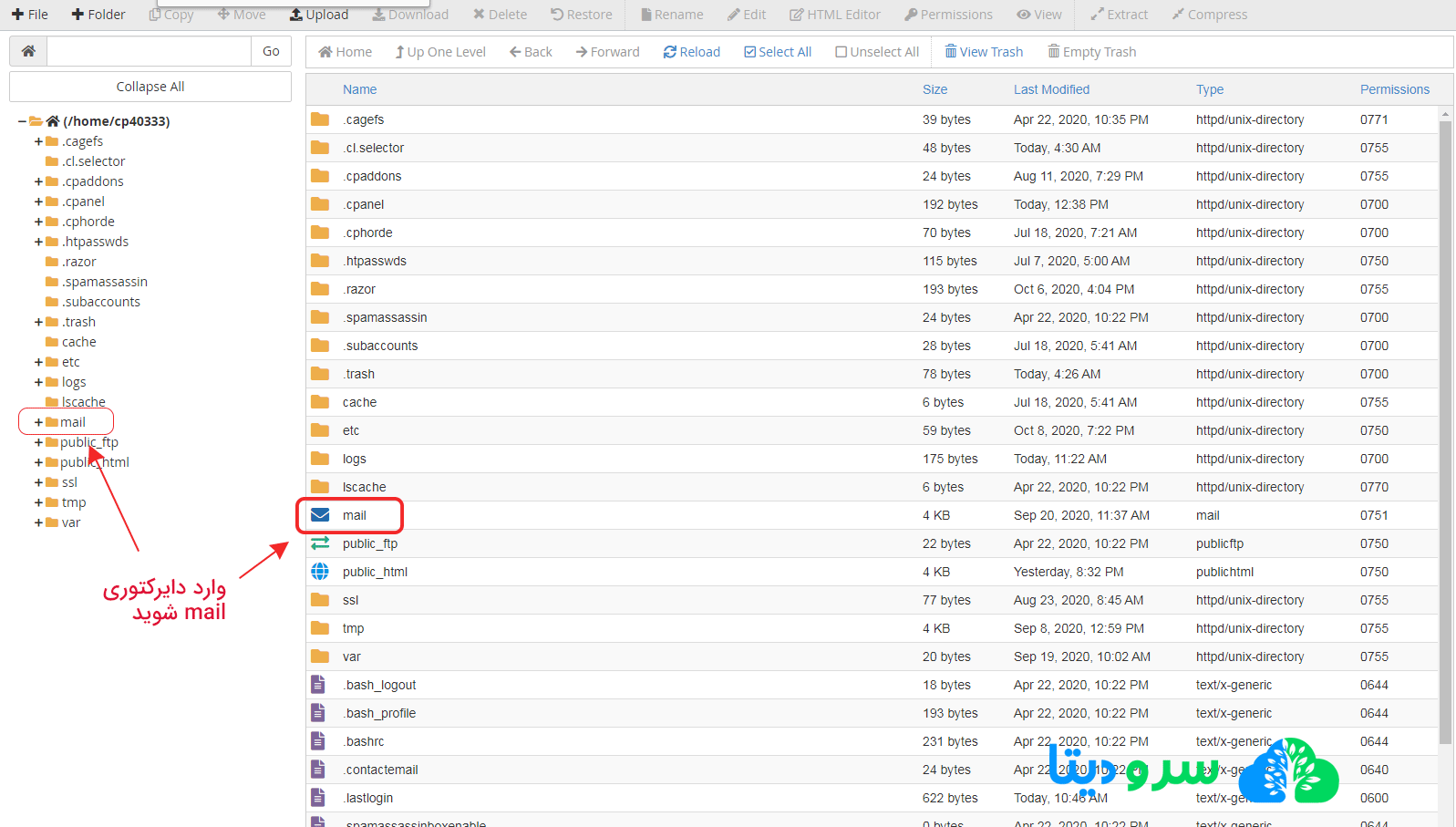Click Download in the top toolbar
The width and height of the screenshot is (1456, 827).
pos(410,15)
